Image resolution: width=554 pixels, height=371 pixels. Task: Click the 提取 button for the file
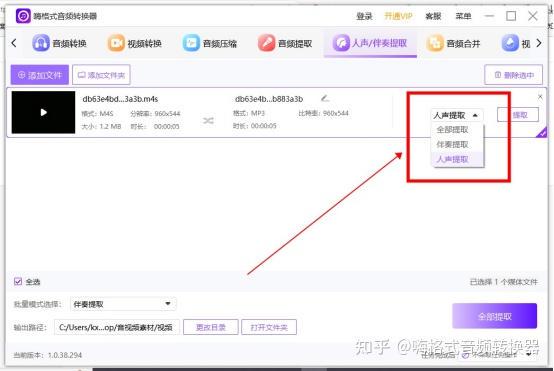(518, 115)
